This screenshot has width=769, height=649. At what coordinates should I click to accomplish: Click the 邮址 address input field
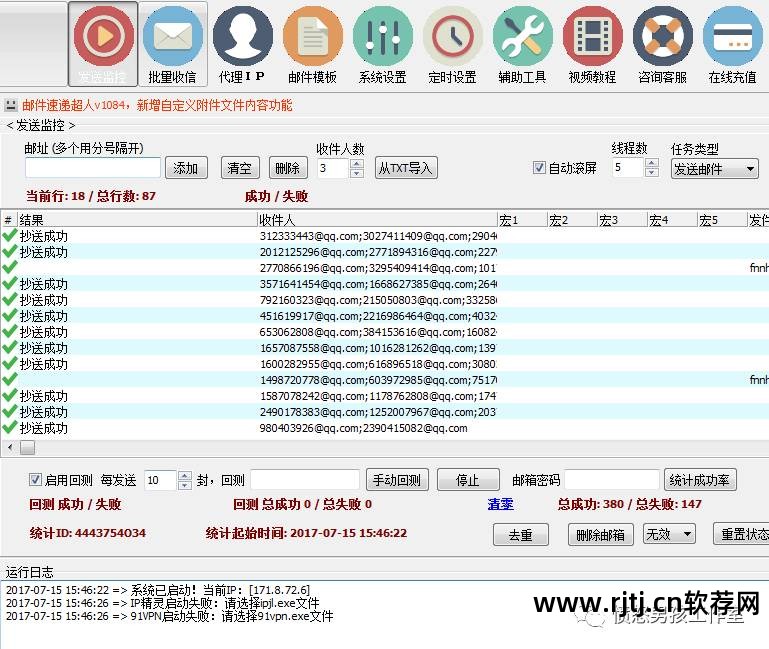tap(93, 168)
